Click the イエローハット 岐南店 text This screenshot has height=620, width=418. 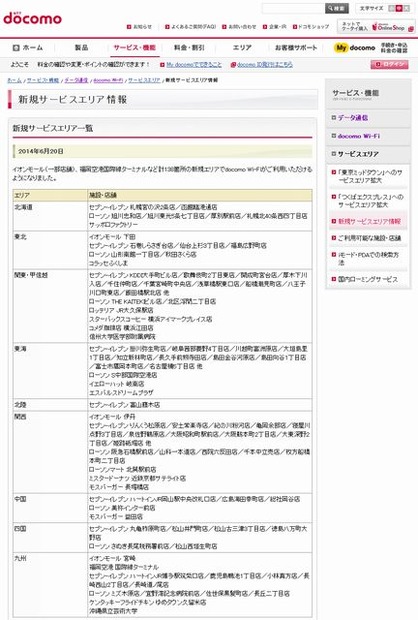pos(116,384)
